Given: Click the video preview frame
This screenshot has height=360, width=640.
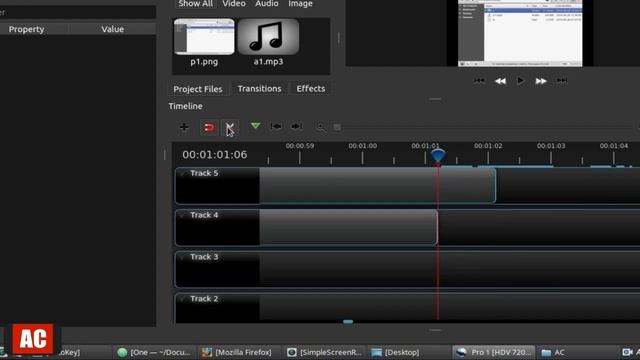Looking at the screenshot, I should [x=520, y=33].
